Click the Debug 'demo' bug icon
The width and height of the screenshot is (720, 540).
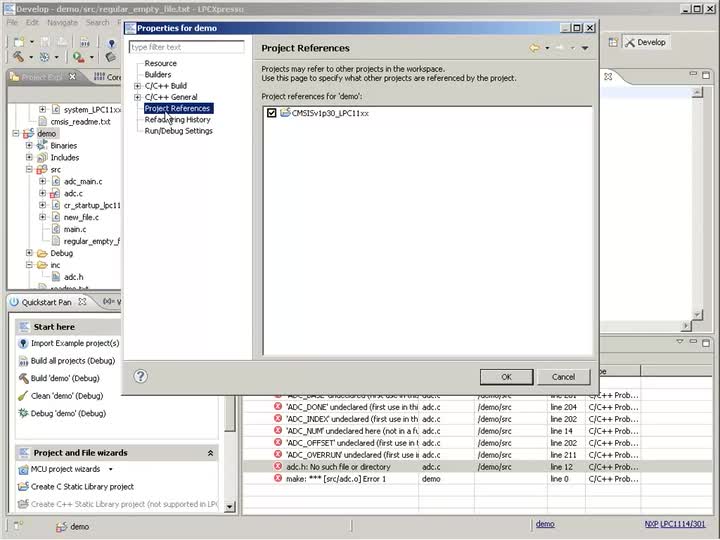pyautogui.click(x=22, y=414)
